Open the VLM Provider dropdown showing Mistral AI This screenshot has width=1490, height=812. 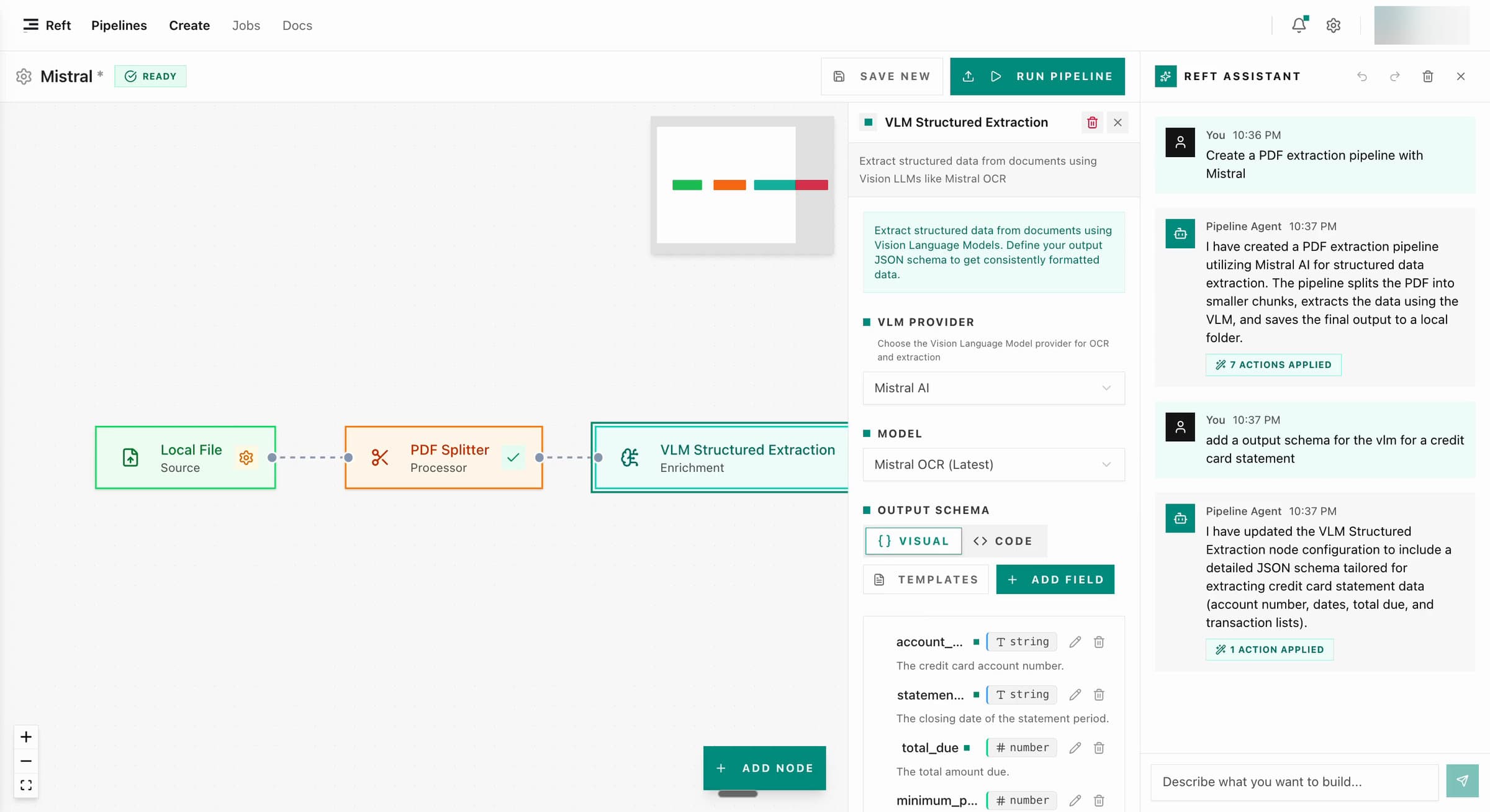tap(993, 388)
